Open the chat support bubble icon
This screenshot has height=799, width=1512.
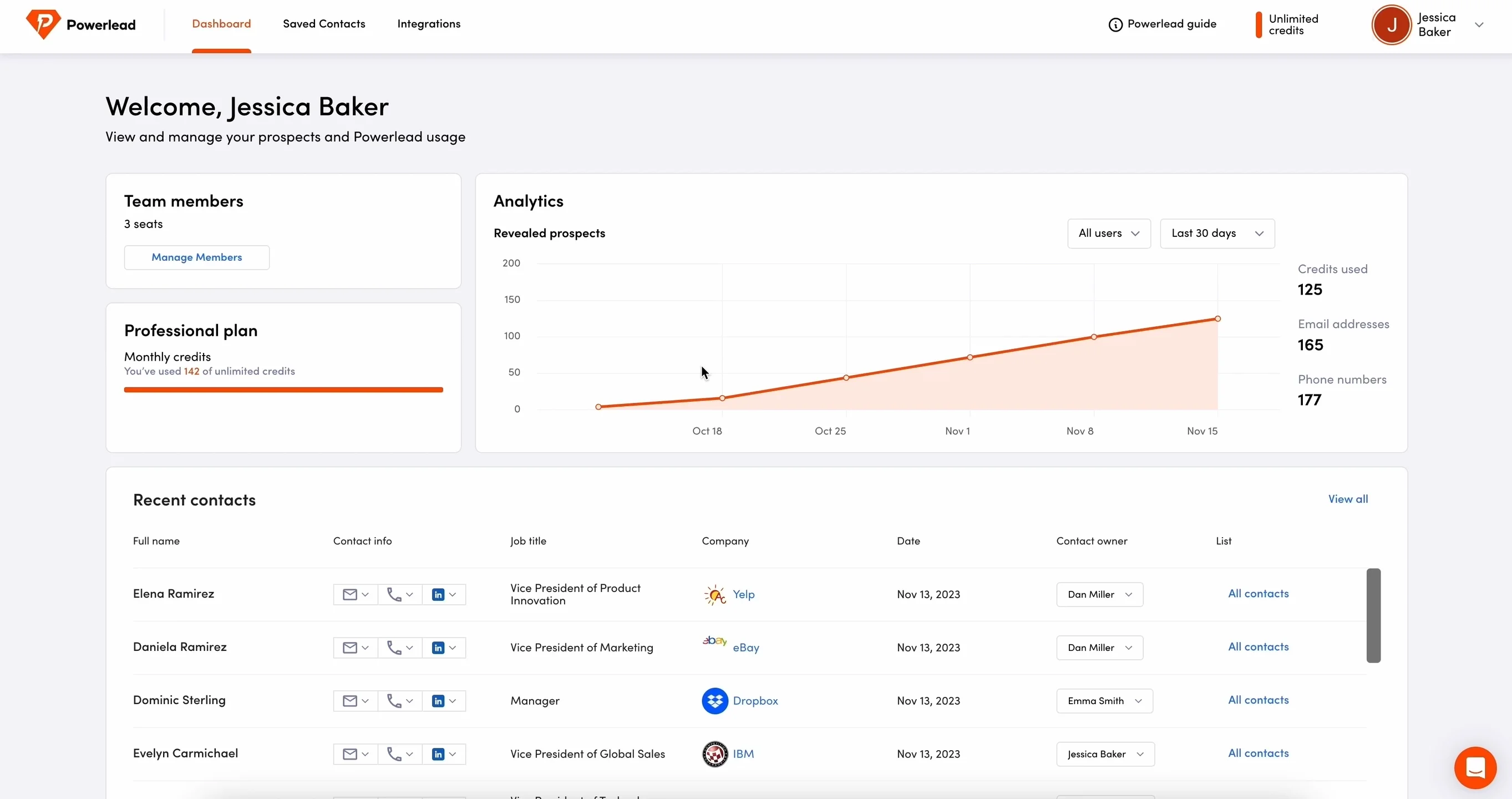click(1474, 767)
